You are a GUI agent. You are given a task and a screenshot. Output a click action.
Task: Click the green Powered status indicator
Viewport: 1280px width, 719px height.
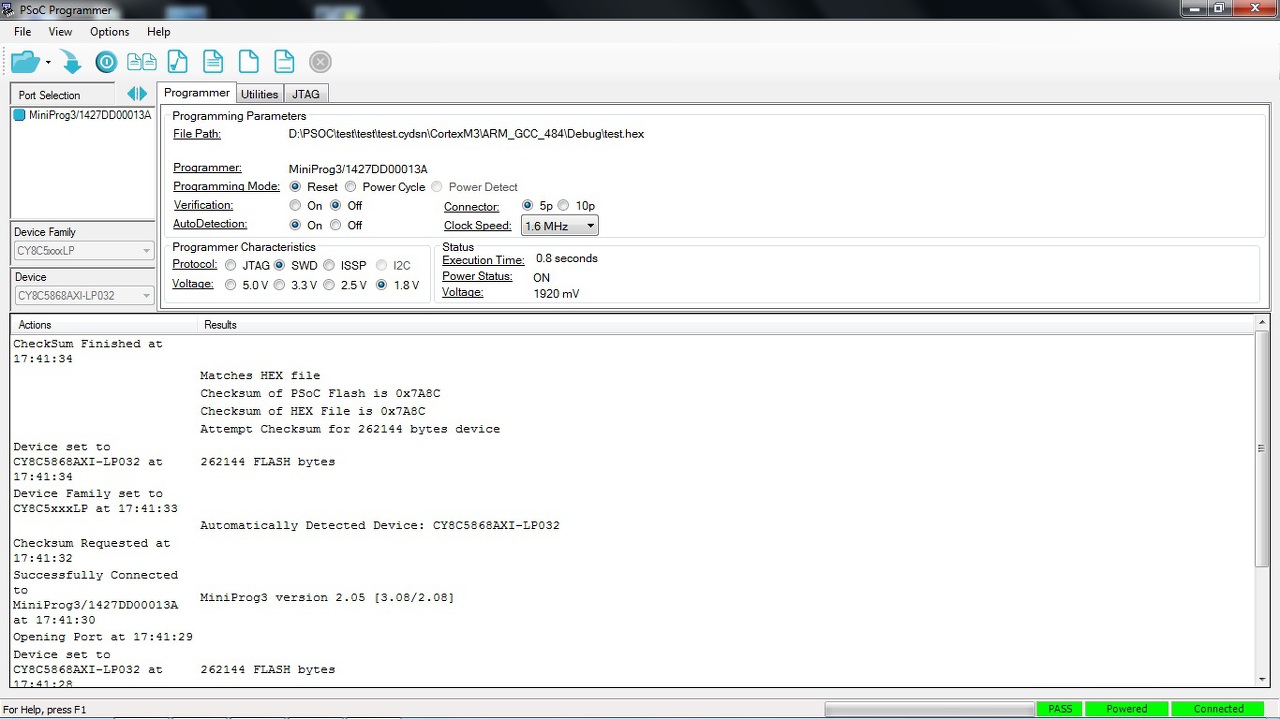(1127, 709)
